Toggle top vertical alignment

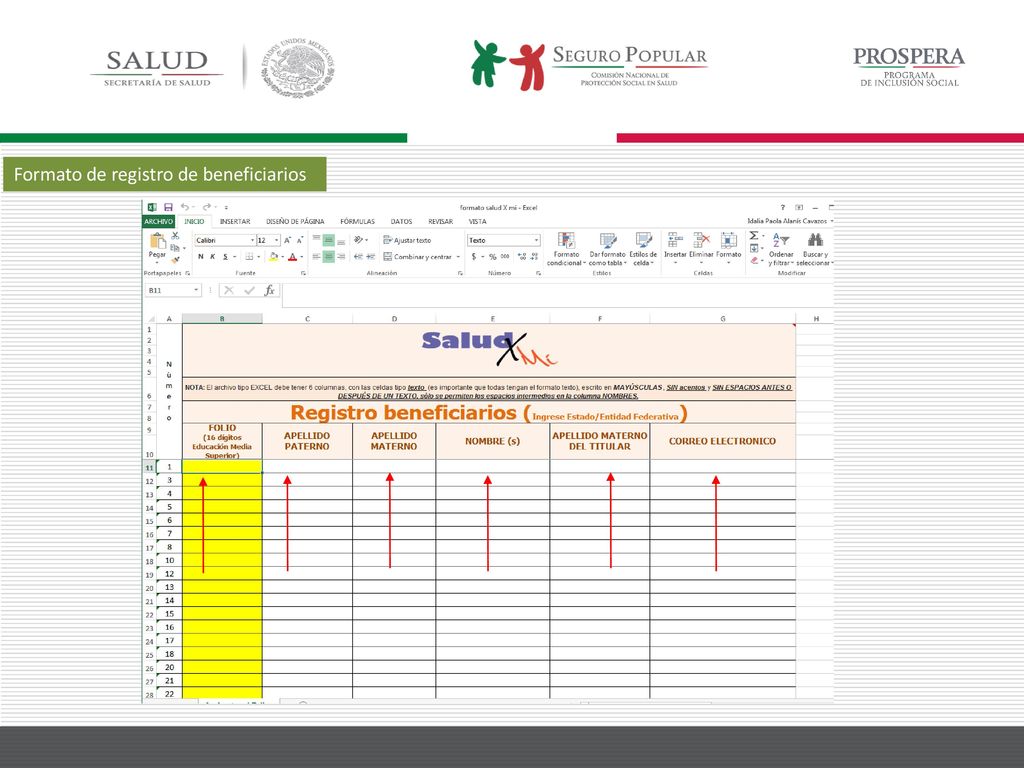point(317,240)
